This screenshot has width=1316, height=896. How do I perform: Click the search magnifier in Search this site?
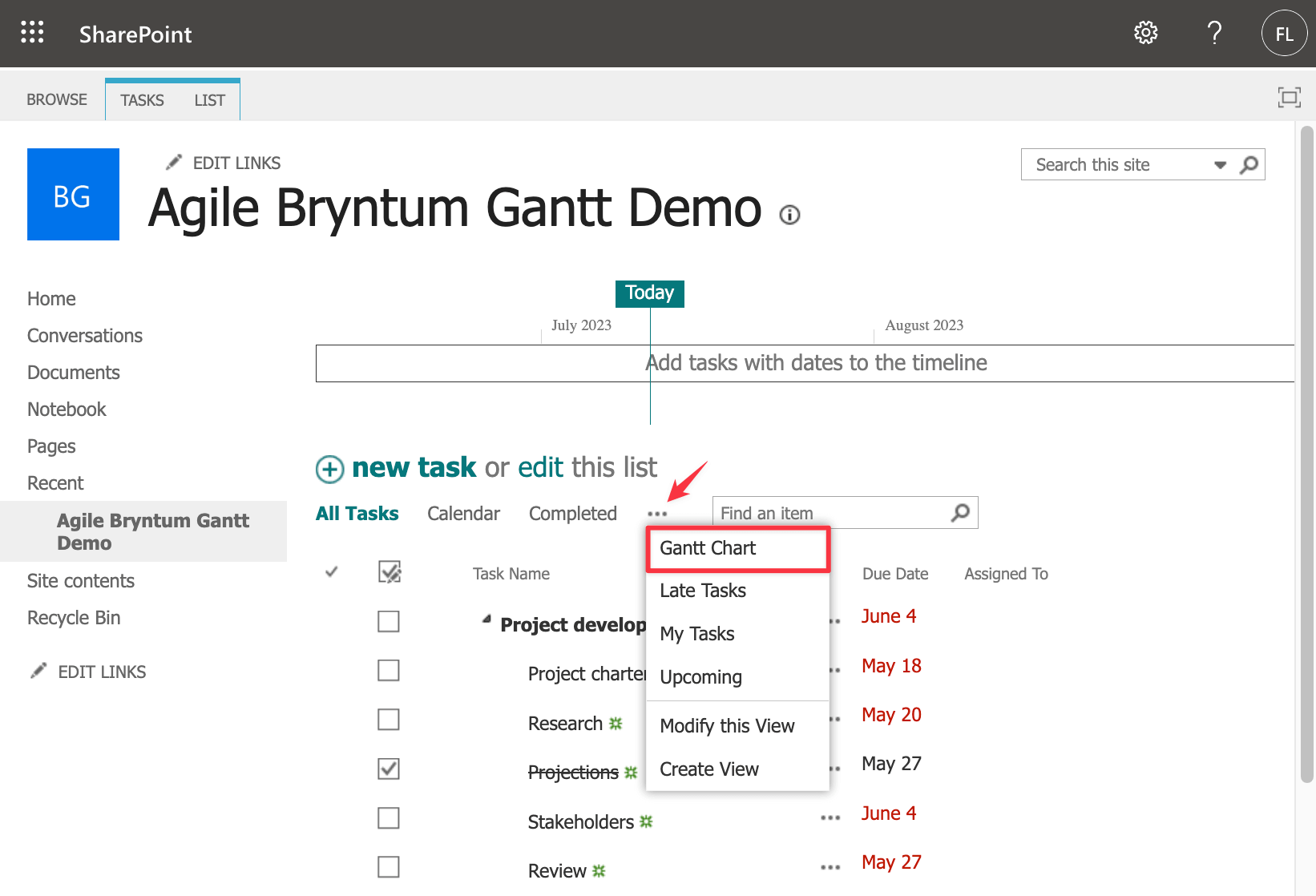pos(1249,165)
